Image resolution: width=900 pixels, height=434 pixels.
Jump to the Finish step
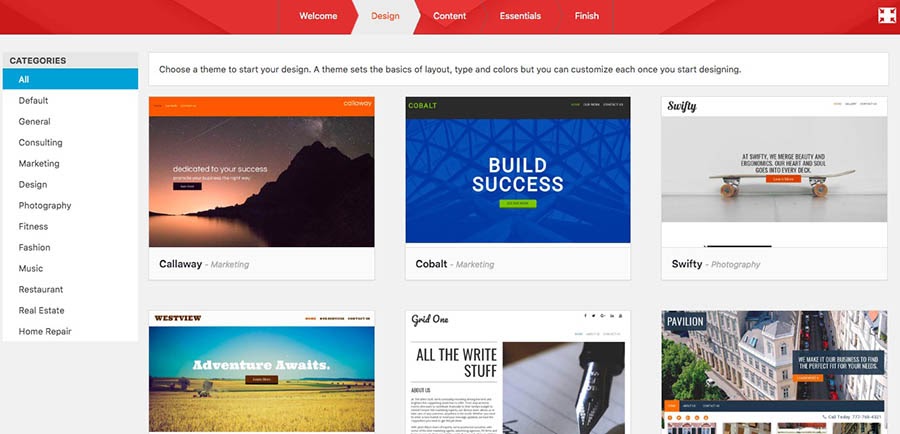tap(587, 16)
